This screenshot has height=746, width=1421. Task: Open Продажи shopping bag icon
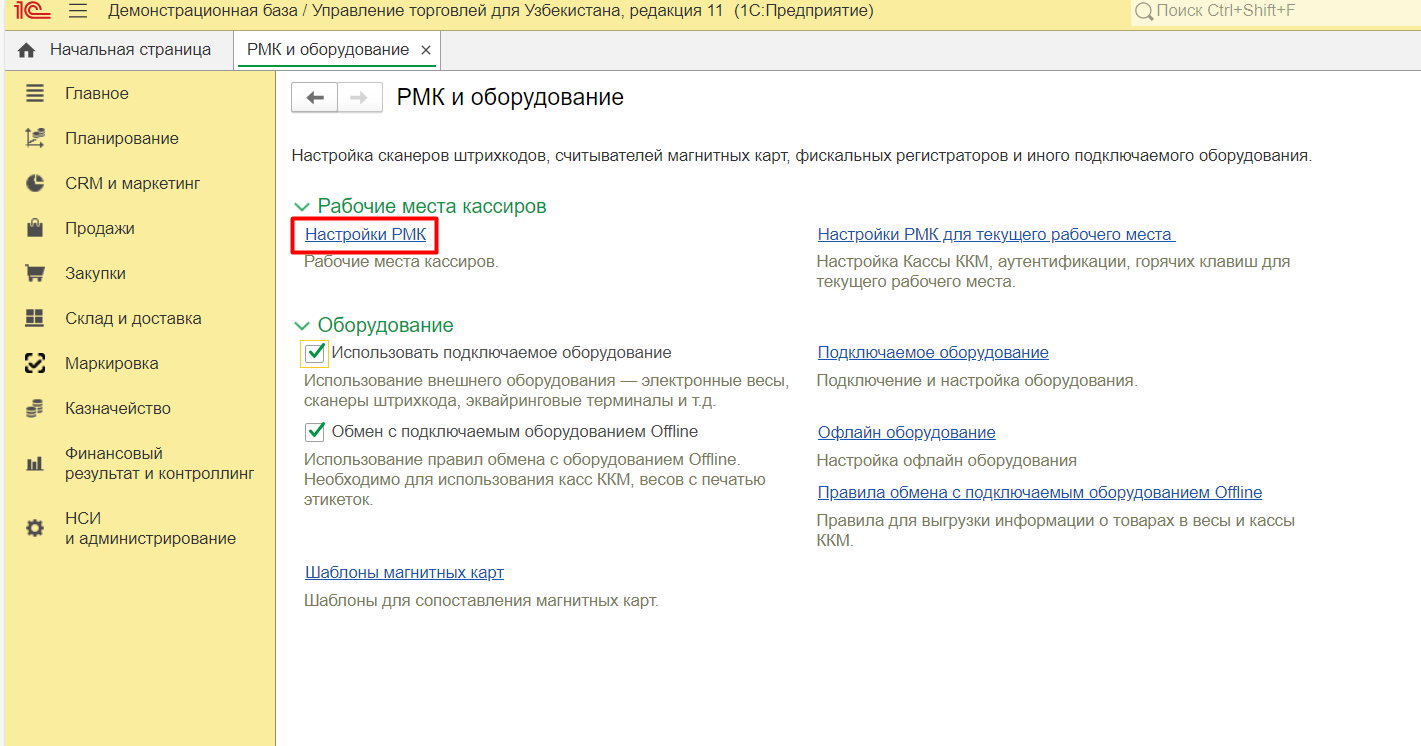(x=35, y=228)
